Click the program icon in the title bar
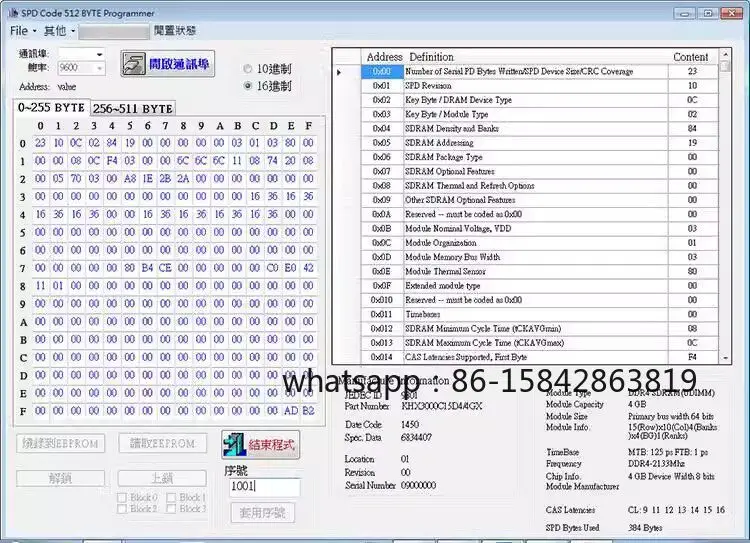Screen dimensions: 750x543 pos(13,13)
